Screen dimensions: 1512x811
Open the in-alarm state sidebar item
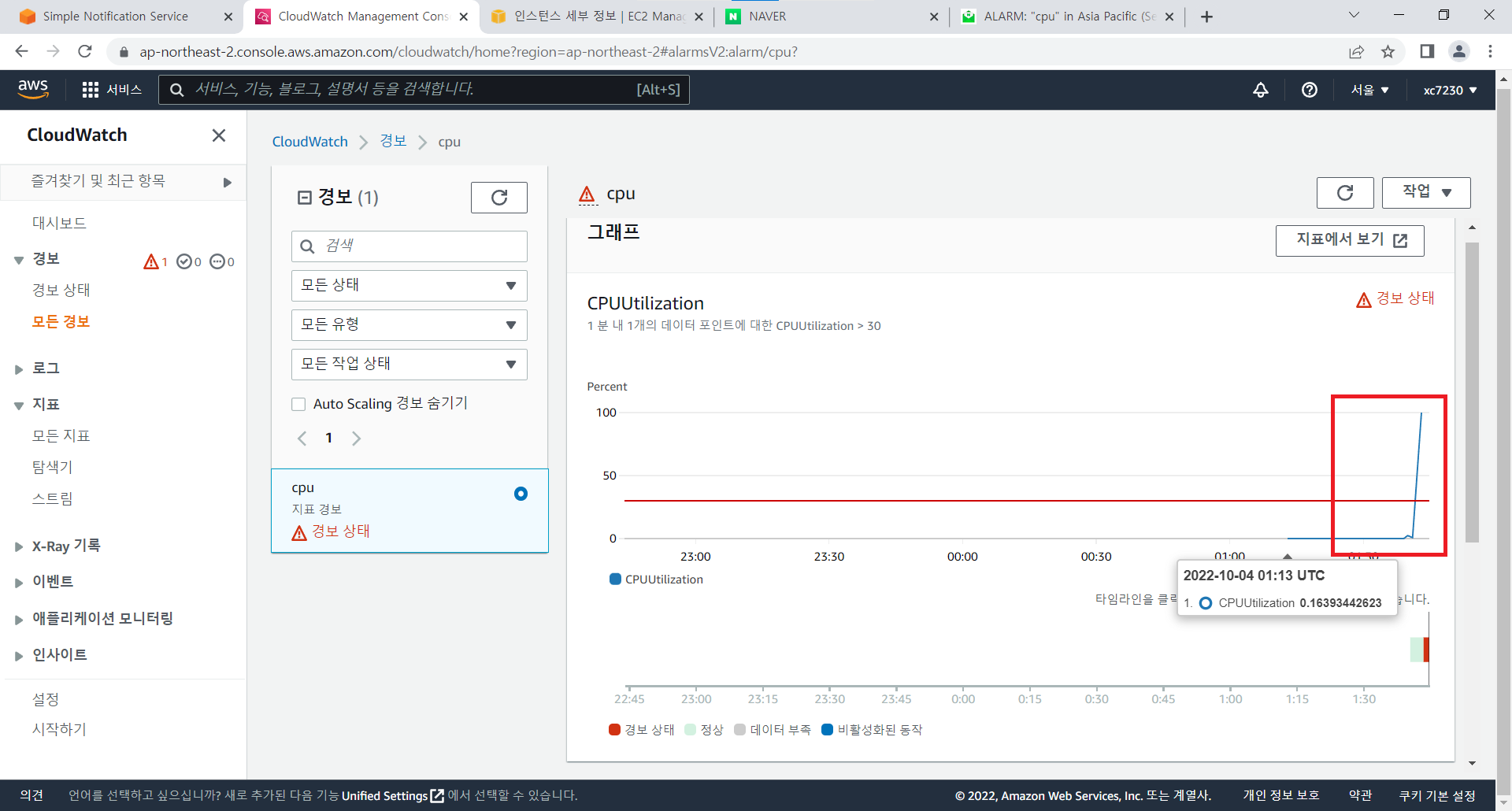click(x=61, y=291)
